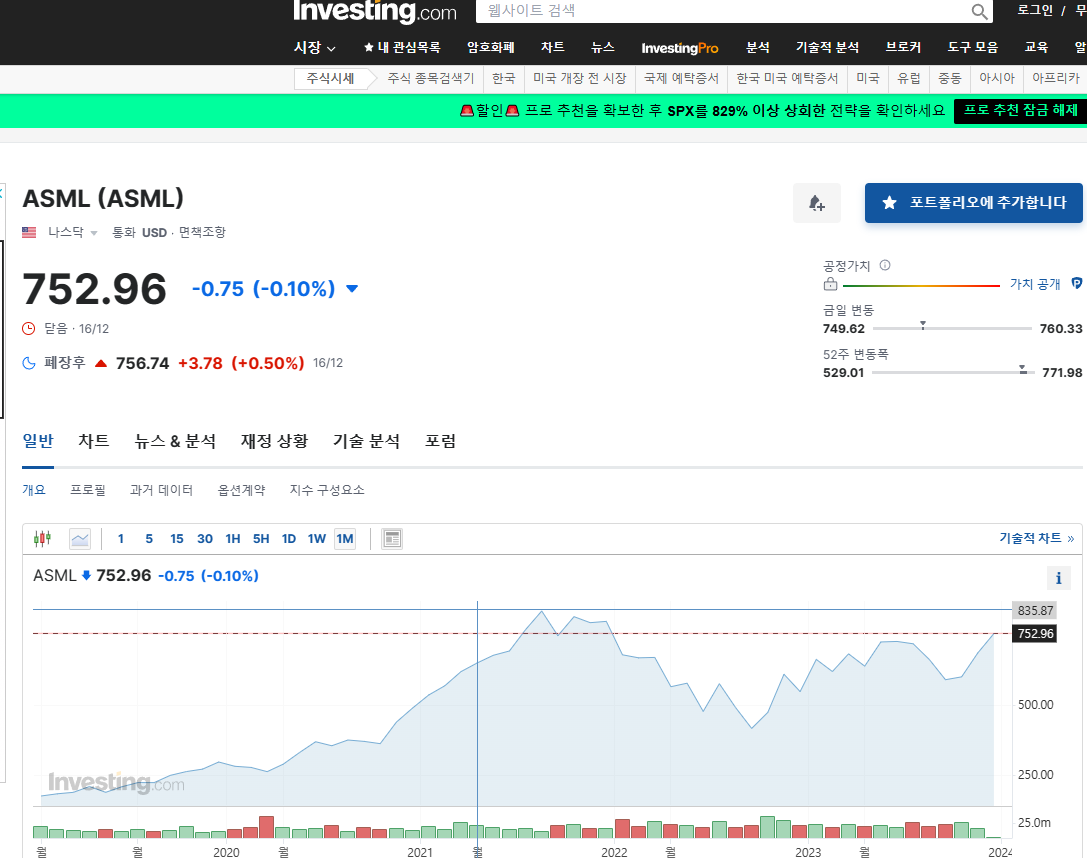Set chart interval to 1D
The width and height of the screenshot is (1087, 858).
tap(289, 539)
